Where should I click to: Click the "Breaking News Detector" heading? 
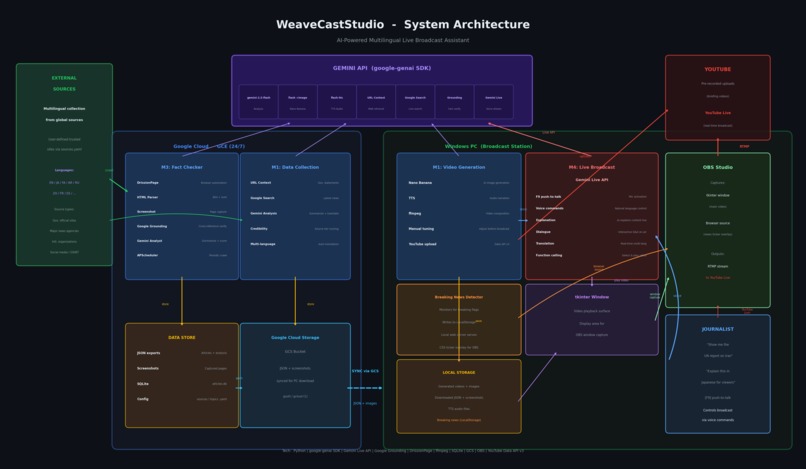coord(459,297)
